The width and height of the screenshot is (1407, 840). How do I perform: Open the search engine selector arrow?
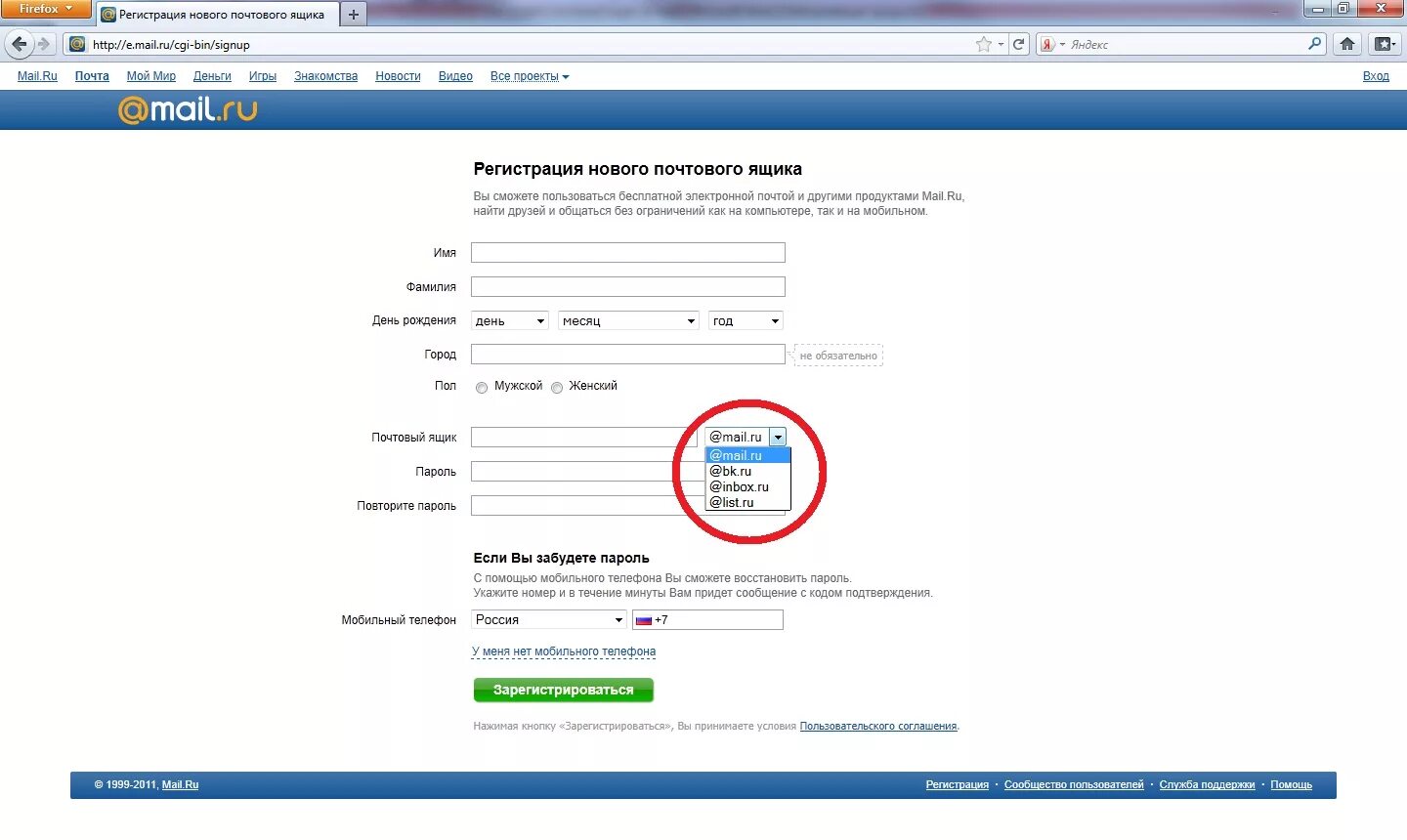coord(1062,44)
